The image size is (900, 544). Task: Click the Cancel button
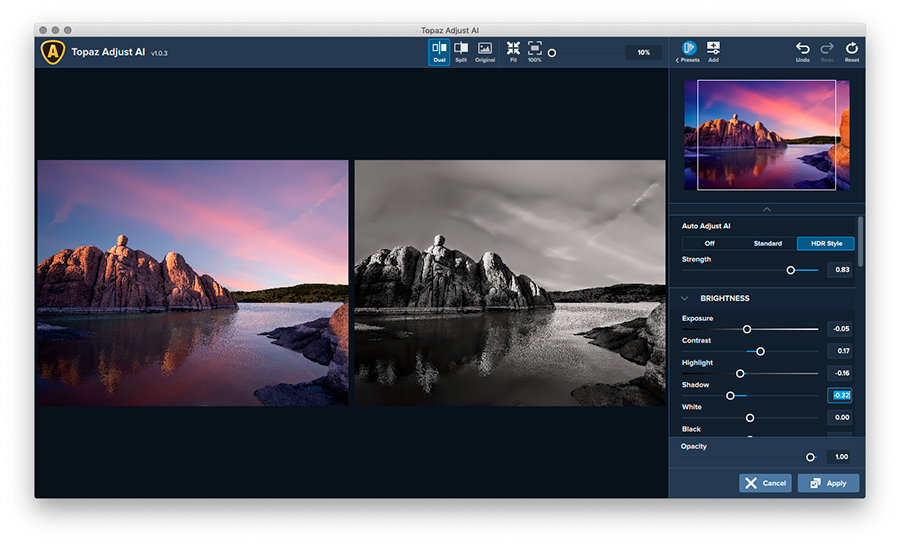[x=765, y=483]
